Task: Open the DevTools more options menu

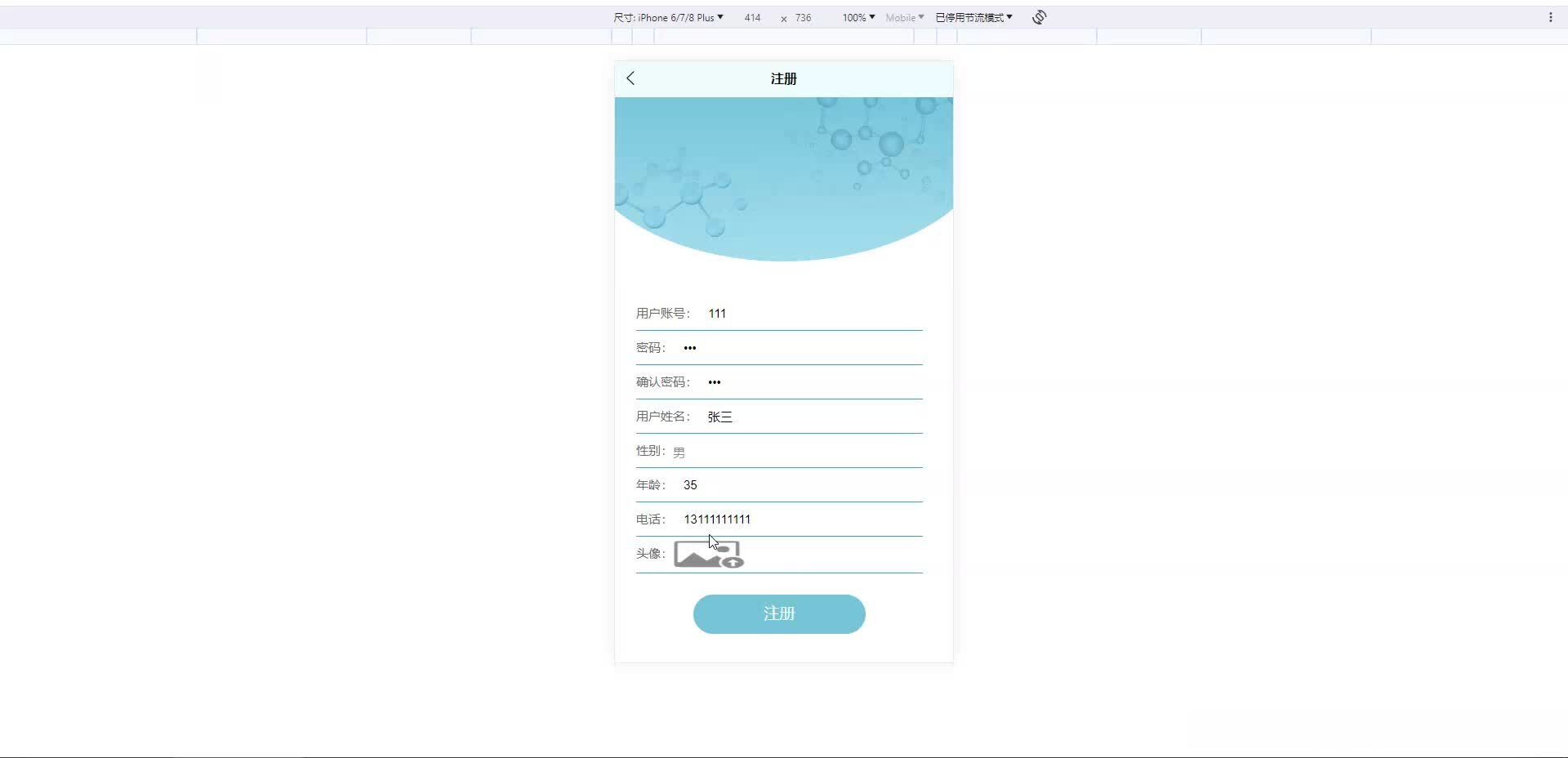Action: (1551, 16)
